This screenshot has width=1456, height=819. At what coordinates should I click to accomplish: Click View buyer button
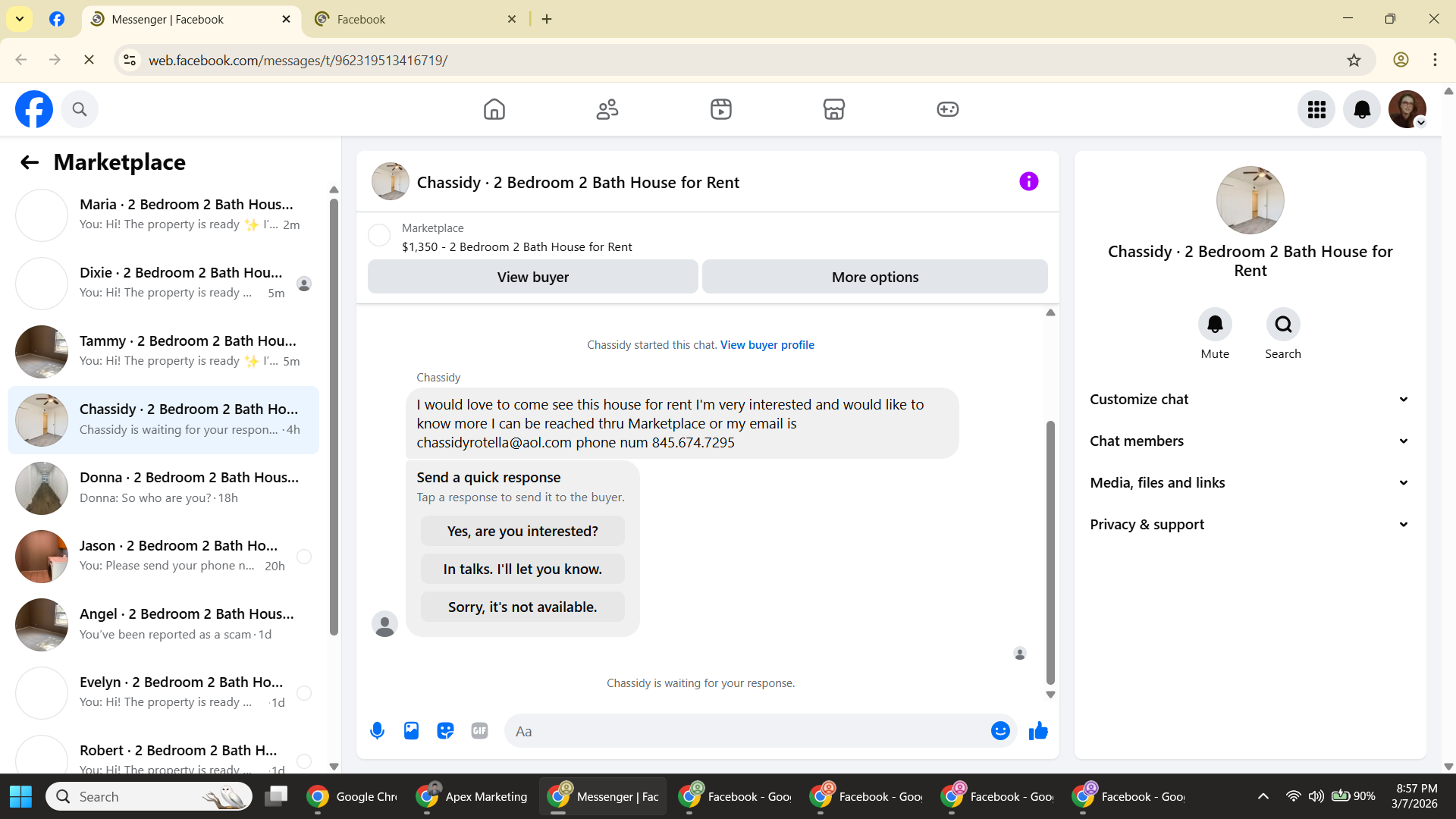point(533,277)
